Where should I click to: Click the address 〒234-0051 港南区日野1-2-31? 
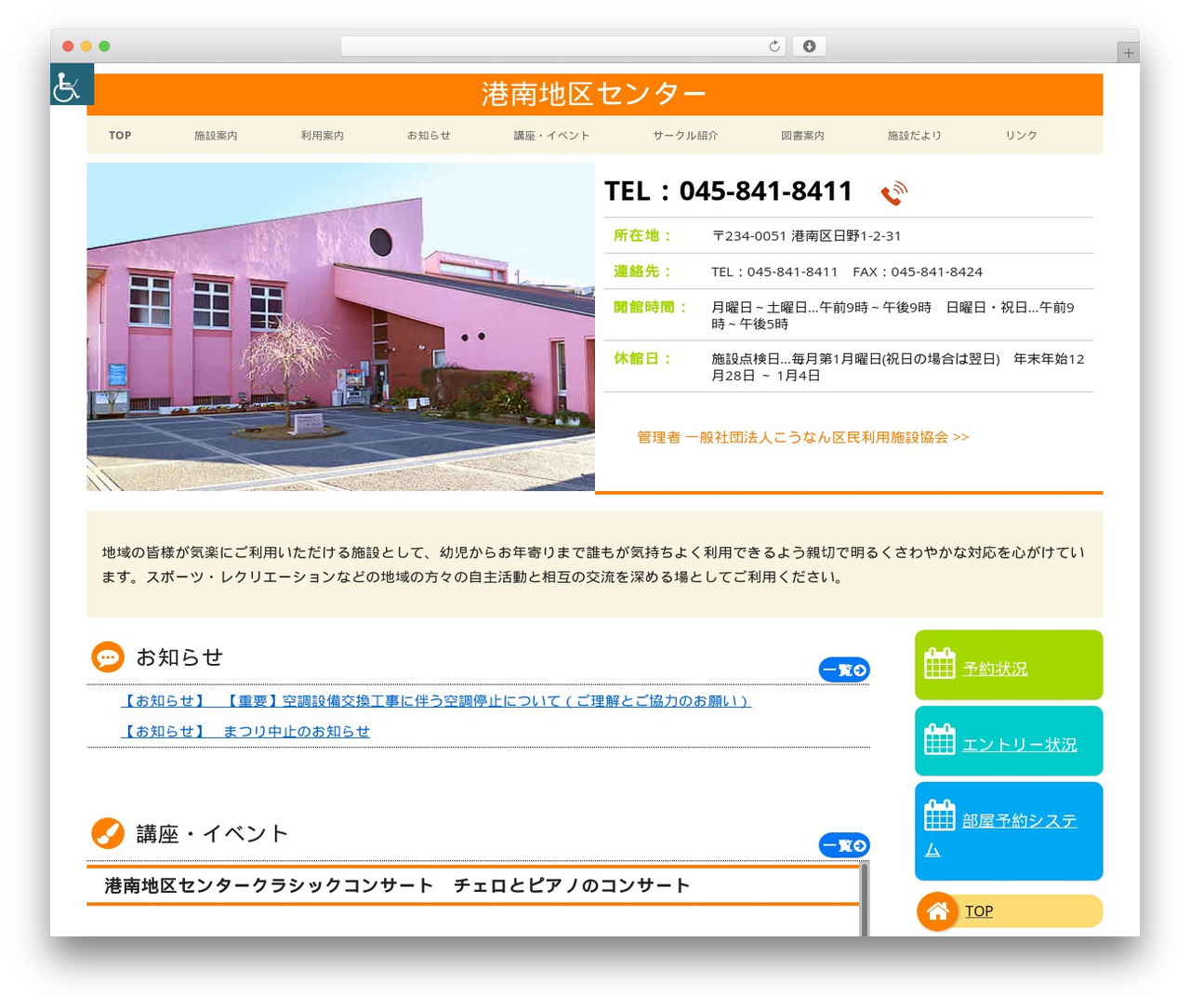click(x=806, y=236)
